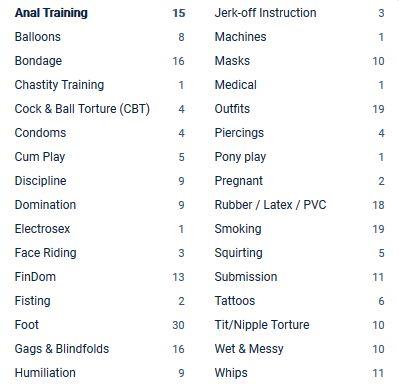Choose the Wet & Messy category
The height and width of the screenshot is (384, 399).
(x=249, y=349)
